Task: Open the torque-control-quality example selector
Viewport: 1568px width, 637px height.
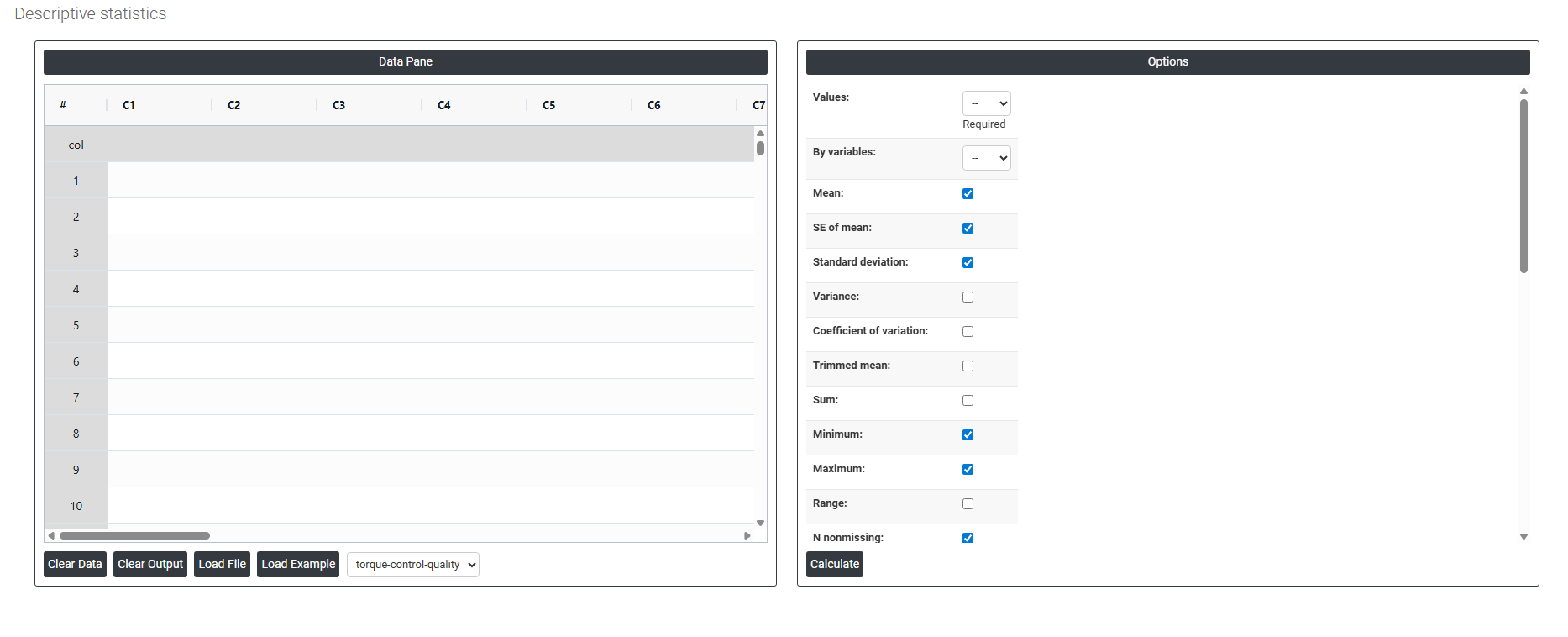Action: tap(412, 565)
